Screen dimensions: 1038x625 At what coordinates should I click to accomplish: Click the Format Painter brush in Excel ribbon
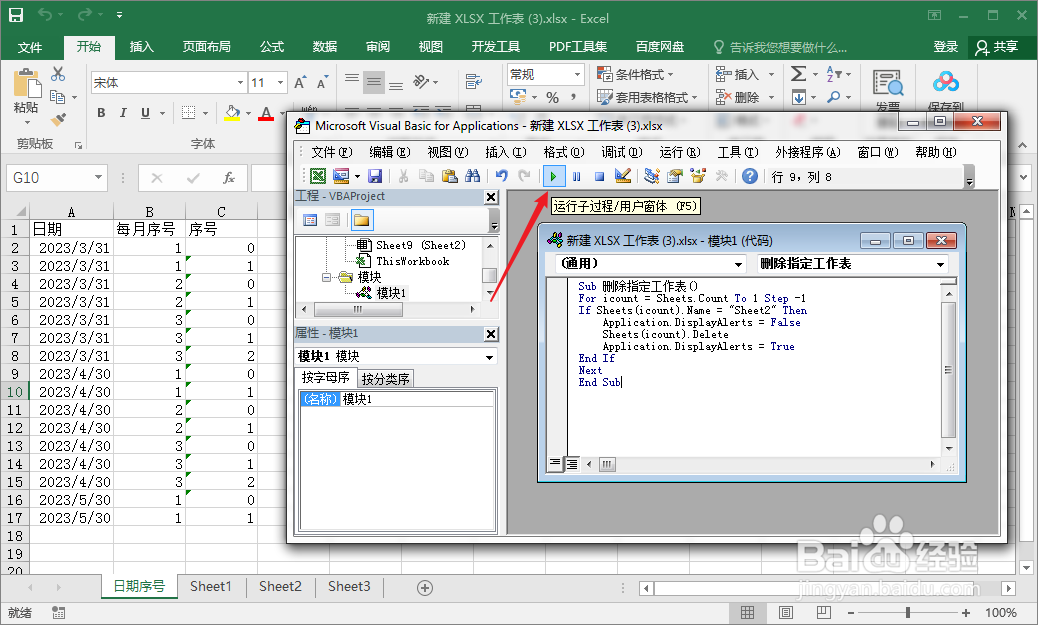click(x=58, y=120)
